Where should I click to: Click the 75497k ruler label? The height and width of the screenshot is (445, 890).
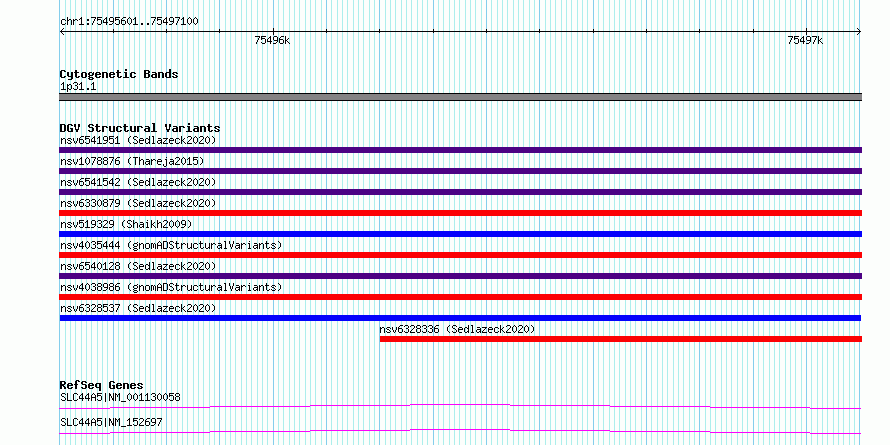pos(805,40)
